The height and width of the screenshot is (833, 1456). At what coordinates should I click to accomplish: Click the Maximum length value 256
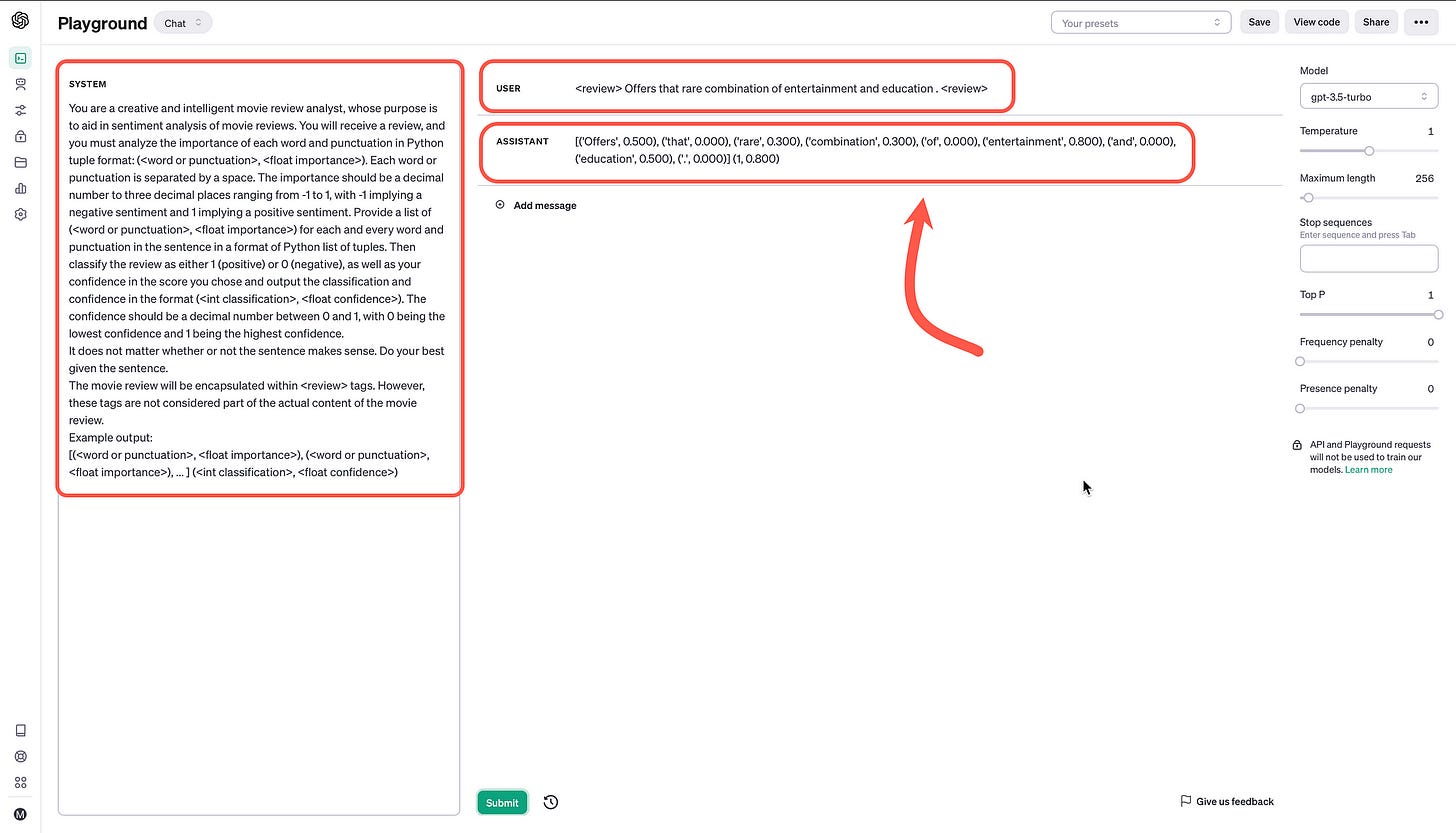click(x=1425, y=178)
